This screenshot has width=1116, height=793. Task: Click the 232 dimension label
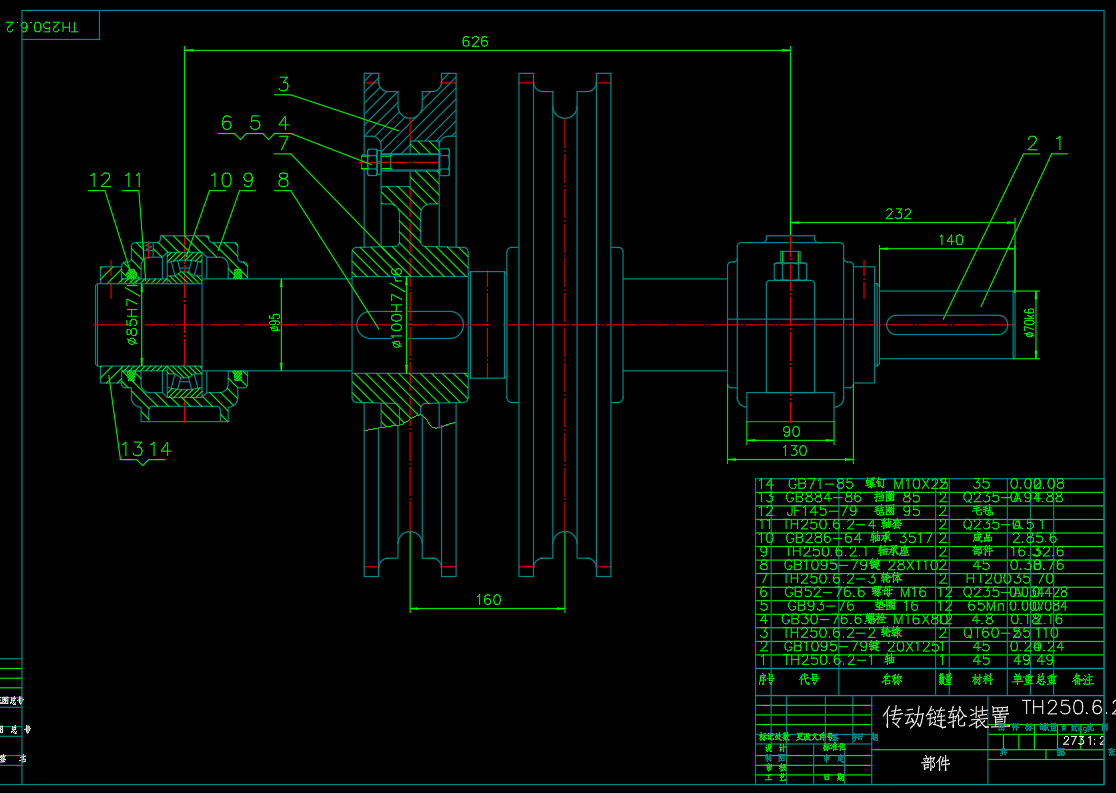coord(898,213)
